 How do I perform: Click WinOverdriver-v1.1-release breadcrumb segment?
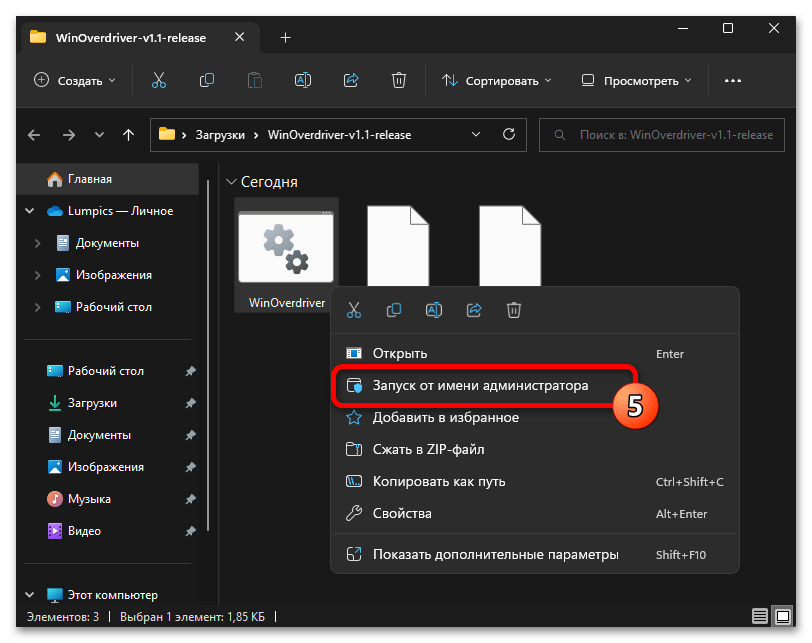tap(339, 135)
